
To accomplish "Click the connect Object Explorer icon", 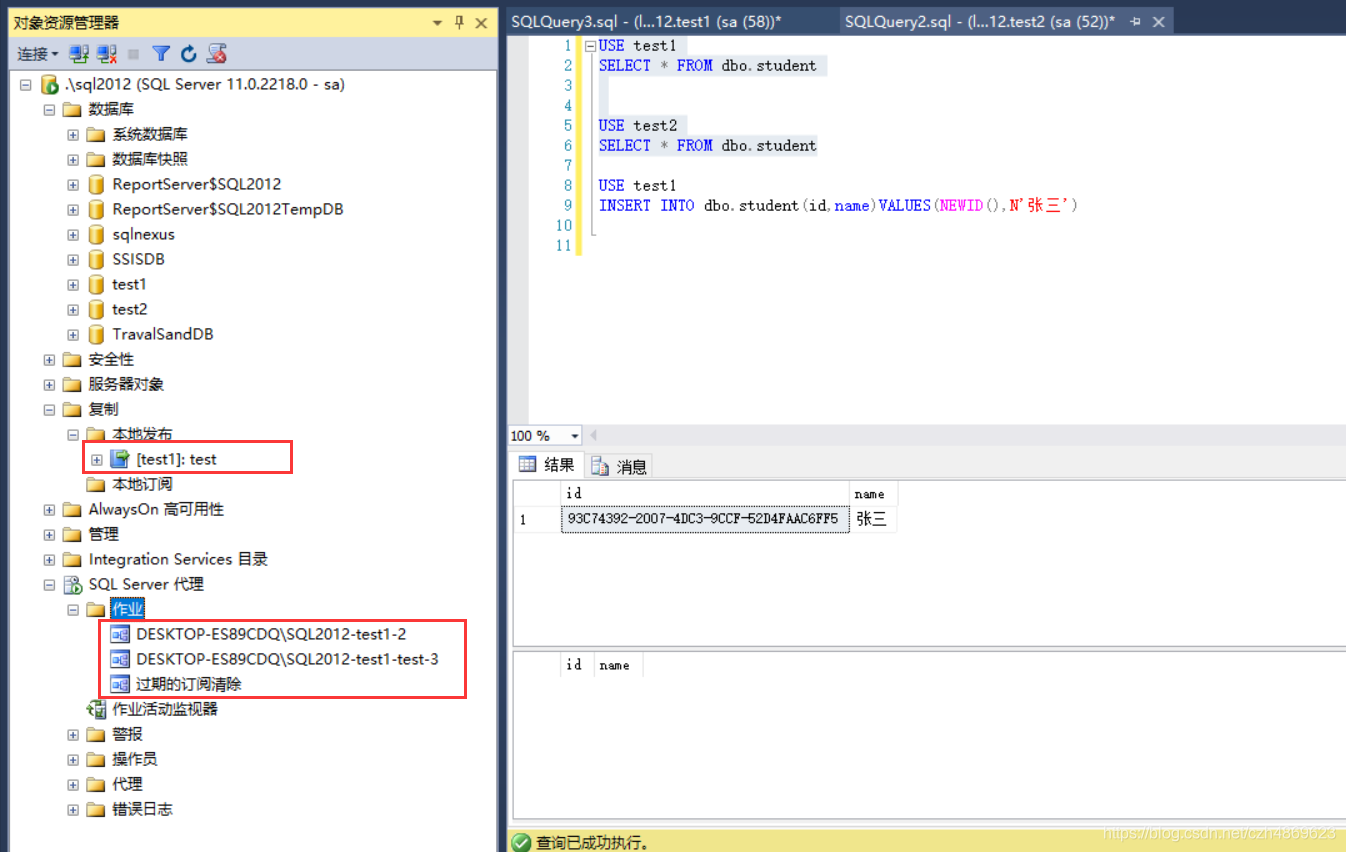I will (79, 54).
